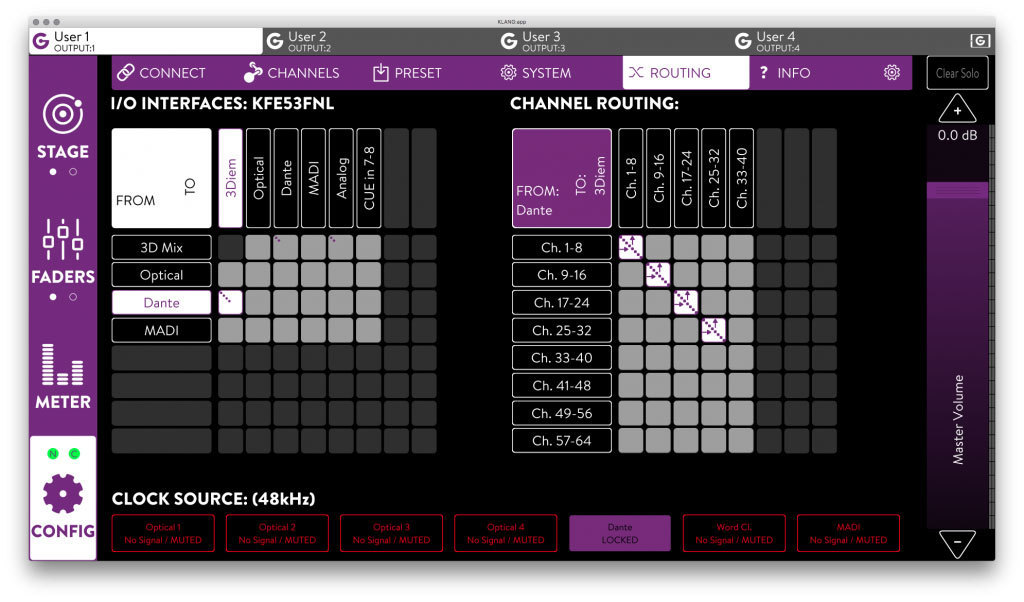Image resolution: width=1024 pixels, height=602 pixels.
Task: Select the Ch. 17-24 destination column header
Action: pyautogui.click(x=686, y=178)
